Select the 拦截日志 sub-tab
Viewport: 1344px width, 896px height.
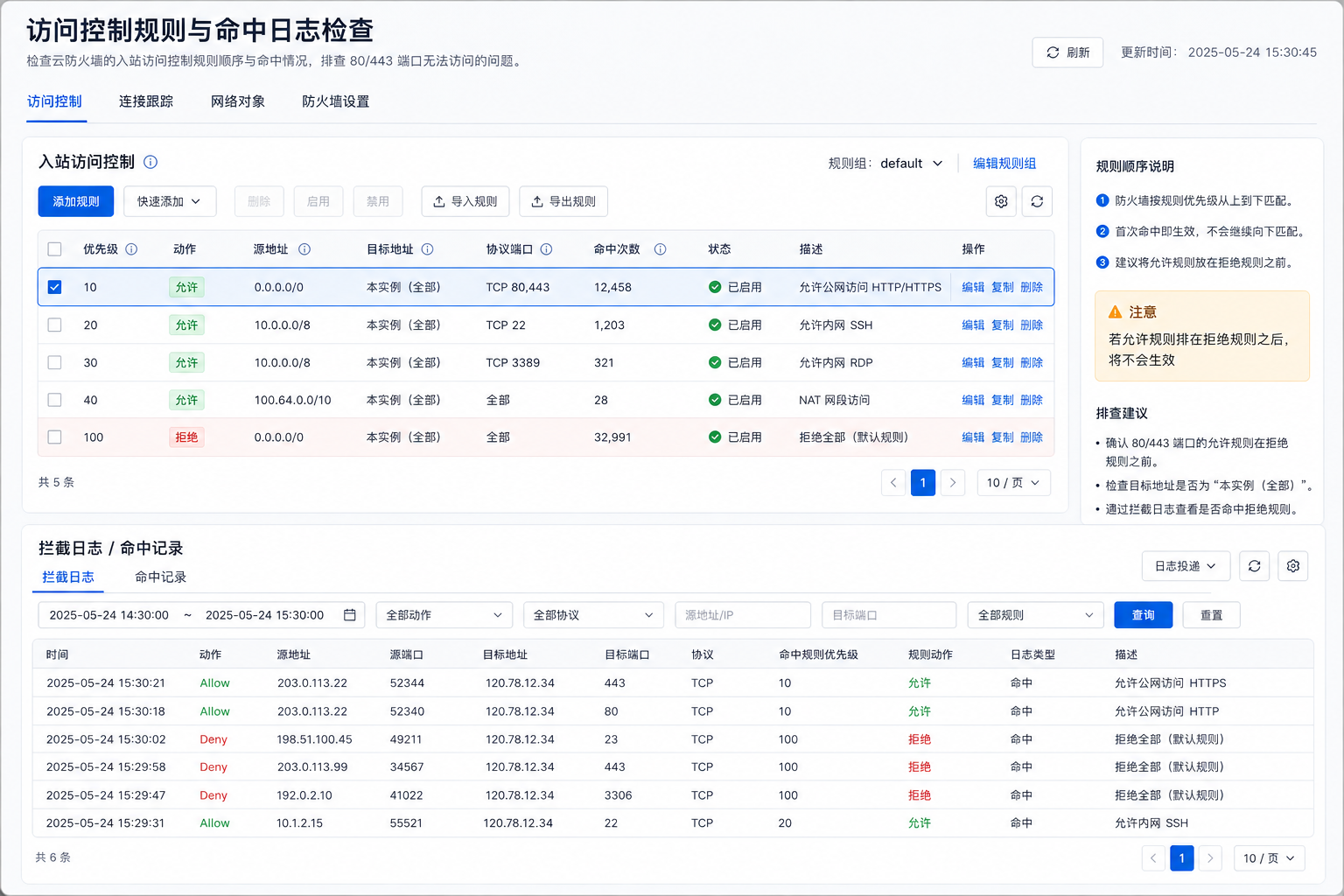click(x=68, y=577)
